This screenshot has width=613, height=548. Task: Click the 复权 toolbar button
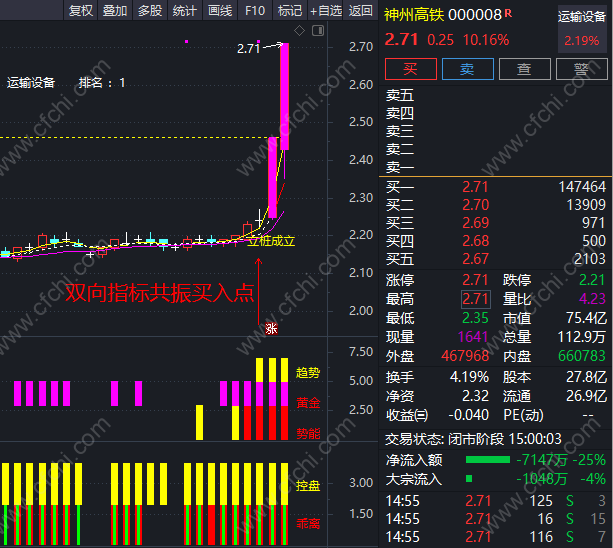coord(81,10)
